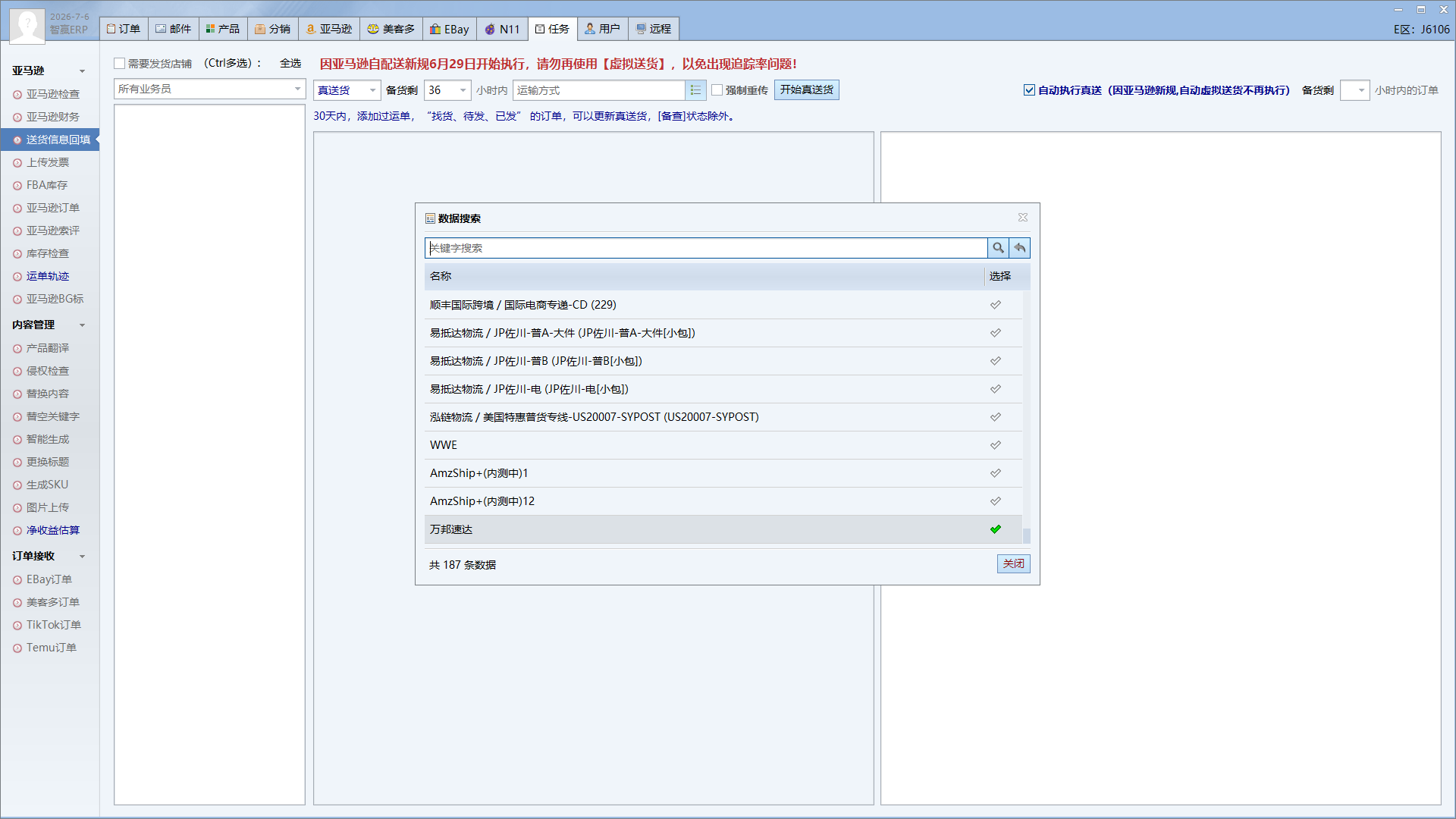1456x819 pixels.
Task: Select checkmark for JP佐川-普A-大件 row
Action: tap(996, 333)
